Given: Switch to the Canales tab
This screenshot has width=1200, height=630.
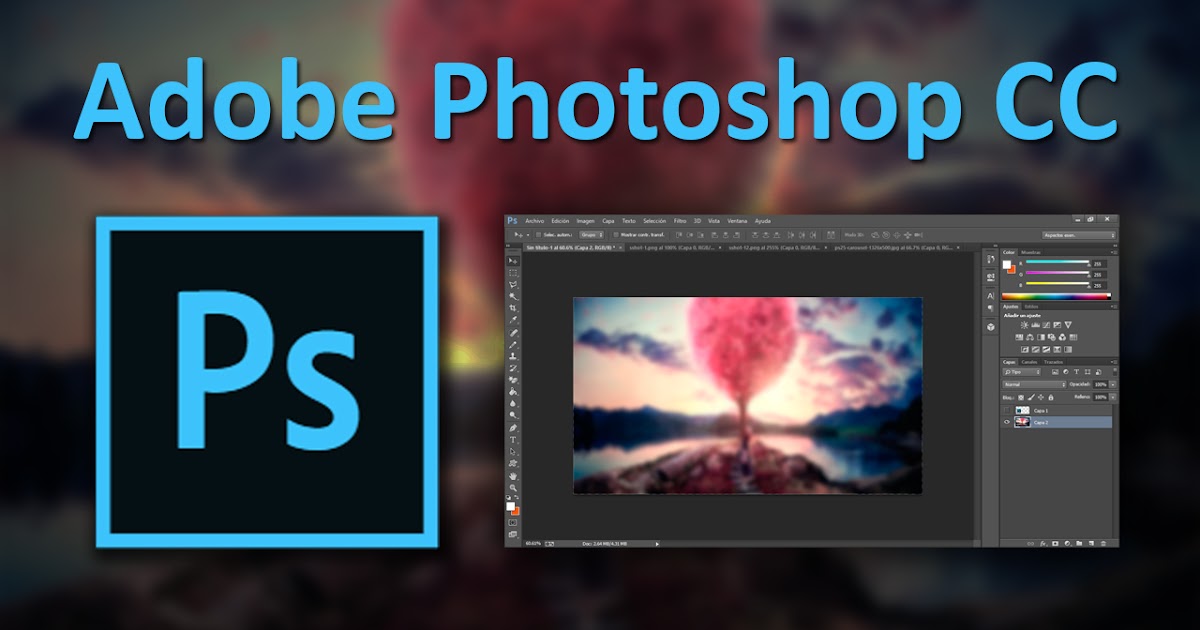Looking at the screenshot, I should point(1029,362).
